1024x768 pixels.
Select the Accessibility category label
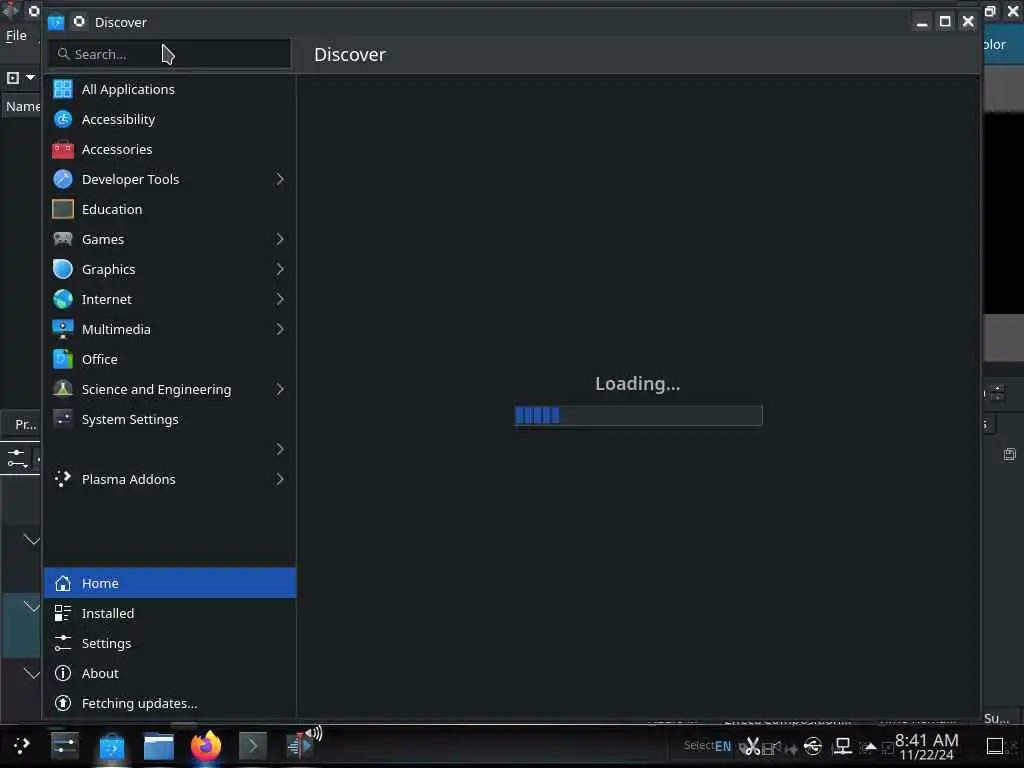point(118,120)
